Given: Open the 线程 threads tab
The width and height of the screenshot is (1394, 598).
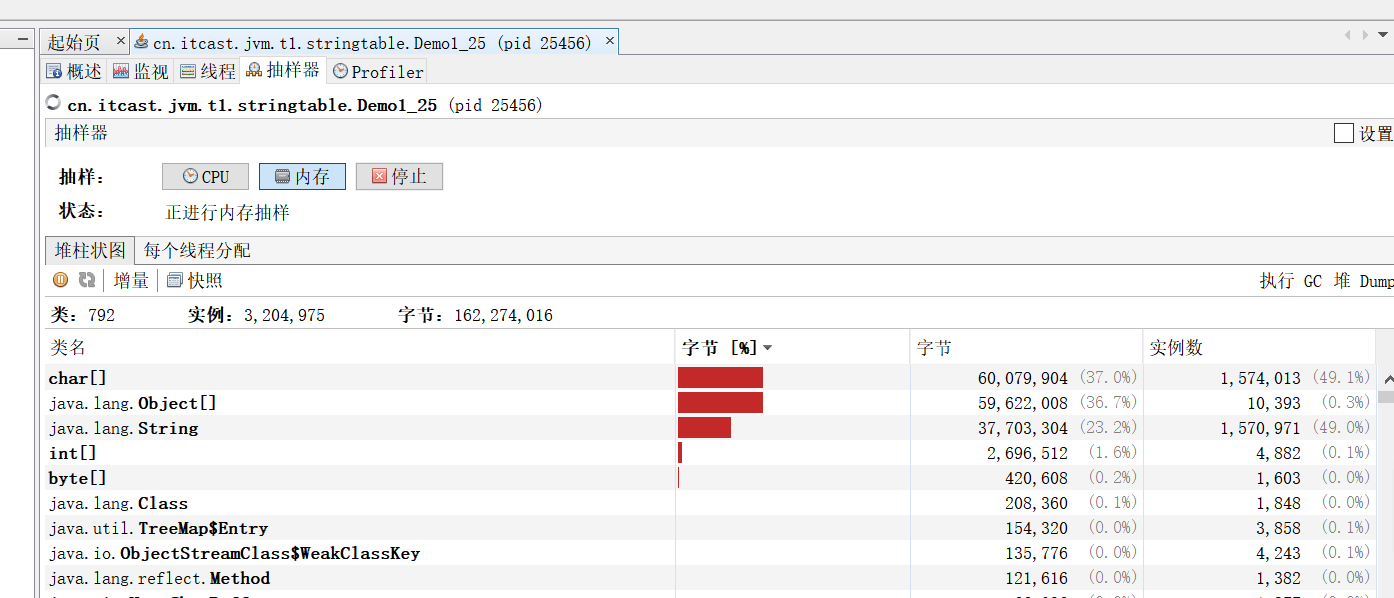Looking at the screenshot, I should point(207,71).
